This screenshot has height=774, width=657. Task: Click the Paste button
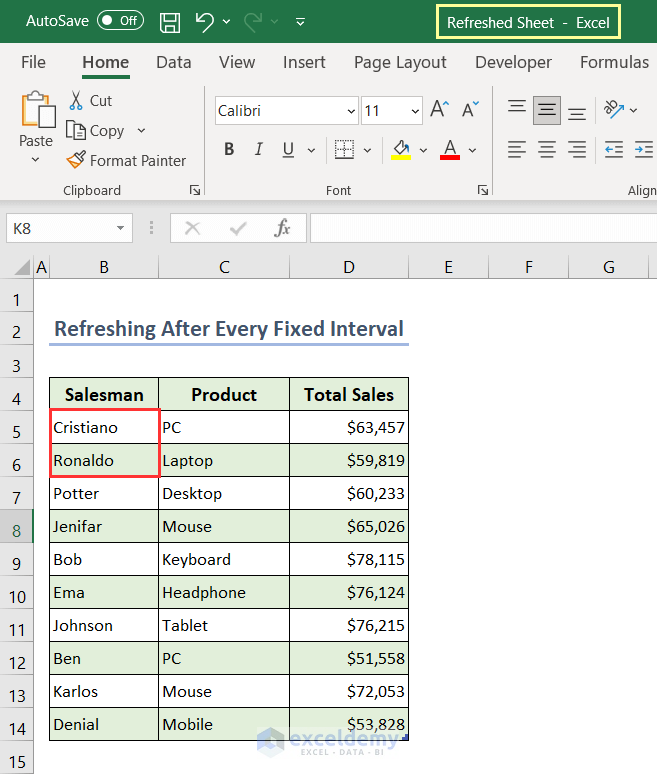point(36,118)
